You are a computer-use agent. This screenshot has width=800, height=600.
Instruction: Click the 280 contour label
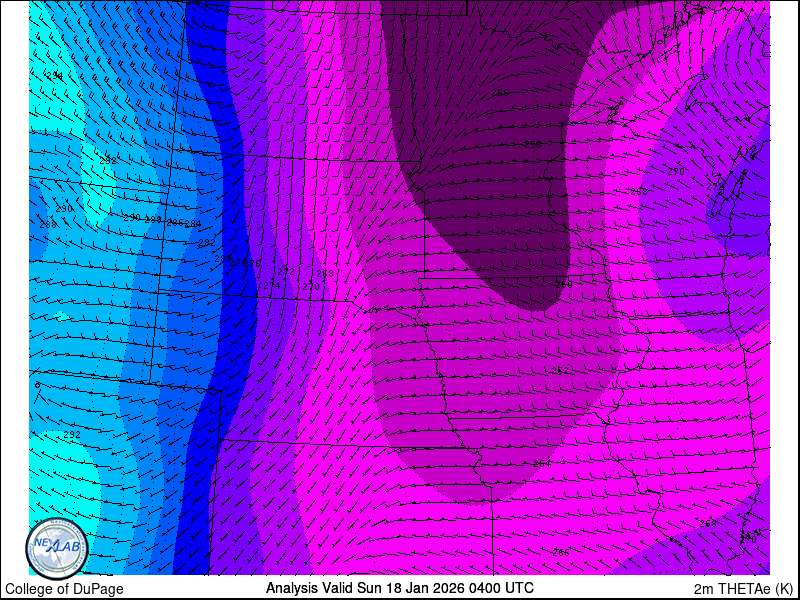[x=223, y=259]
